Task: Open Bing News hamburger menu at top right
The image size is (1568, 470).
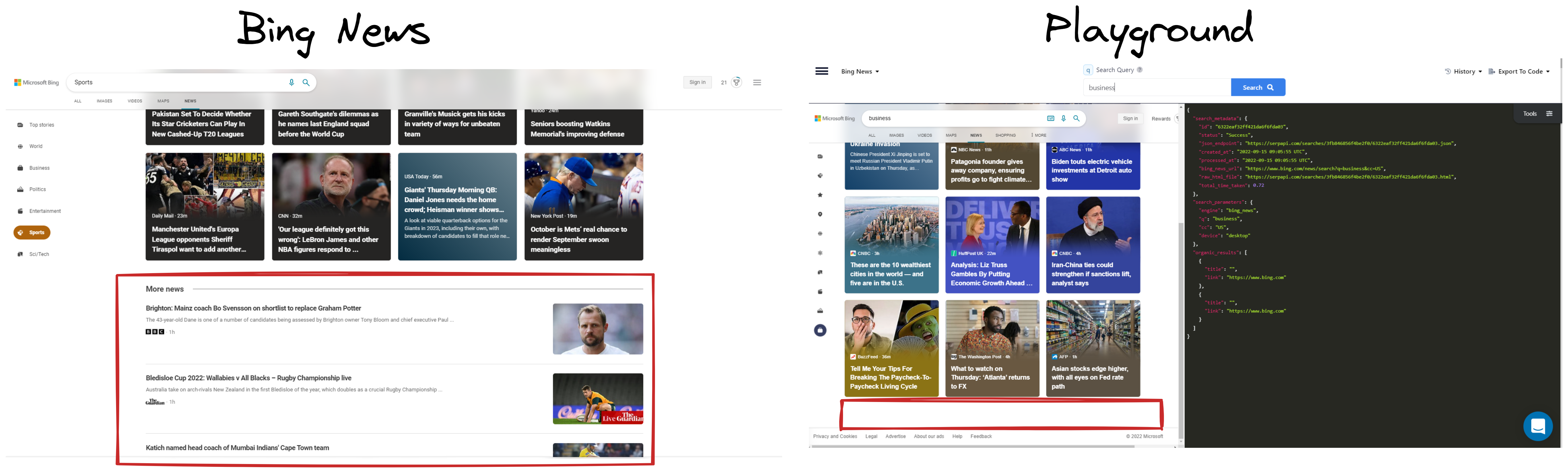Action: click(x=757, y=82)
